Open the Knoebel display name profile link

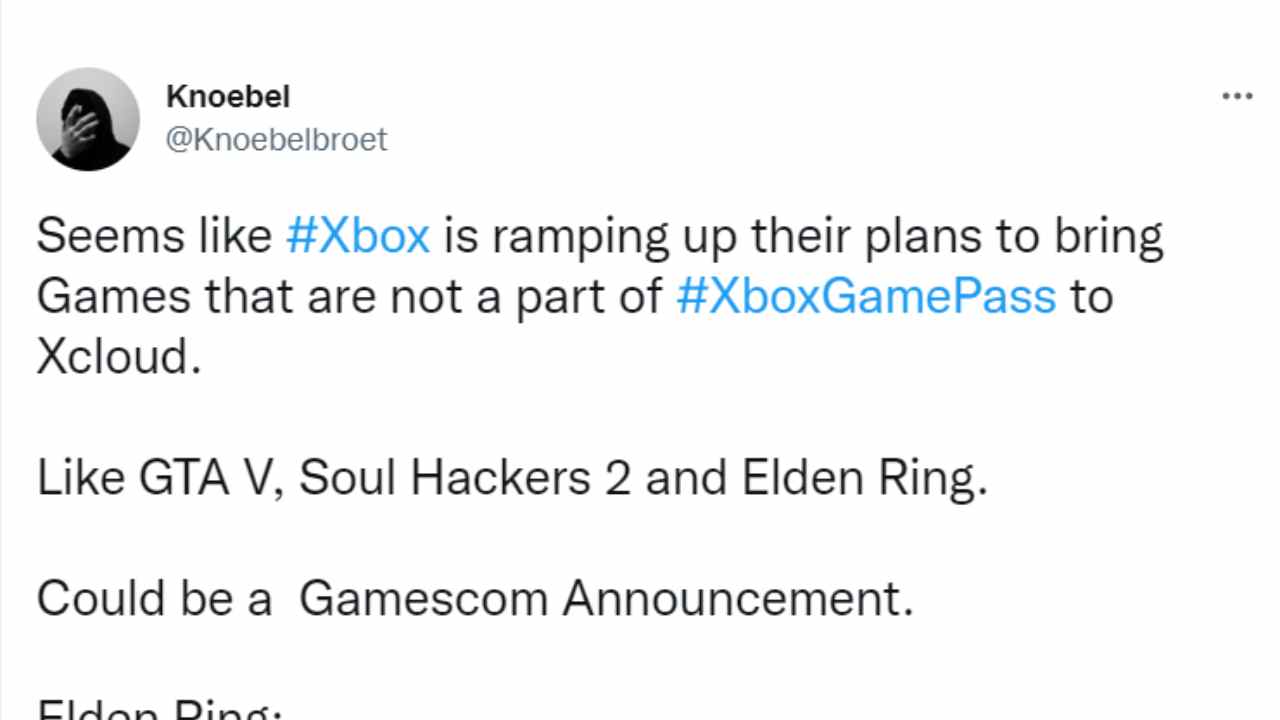click(228, 97)
